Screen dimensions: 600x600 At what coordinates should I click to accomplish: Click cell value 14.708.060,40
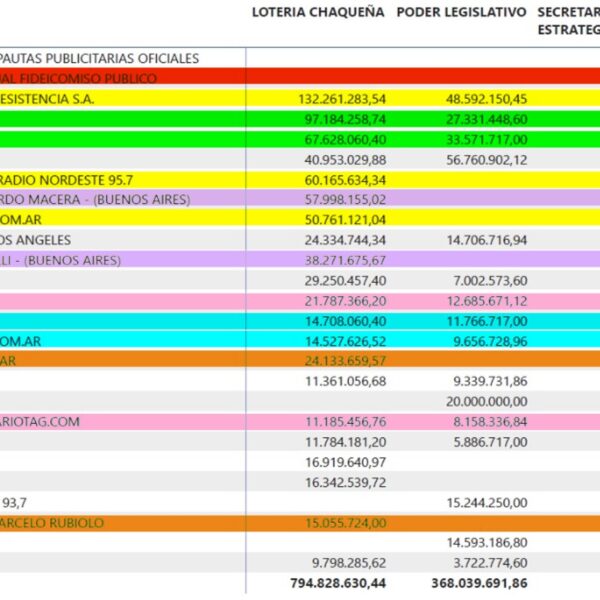(x=345, y=321)
